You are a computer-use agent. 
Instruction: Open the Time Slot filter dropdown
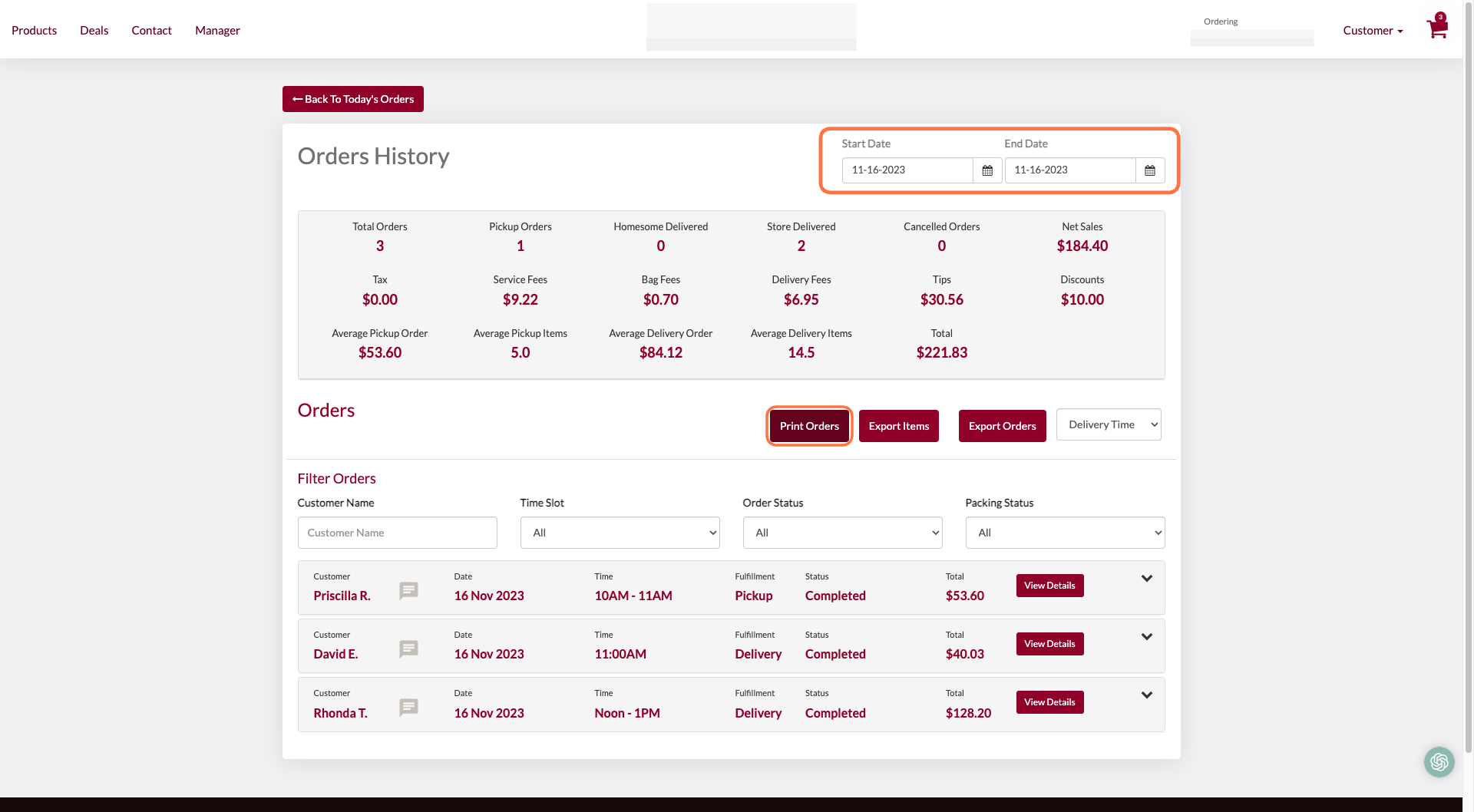620,533
